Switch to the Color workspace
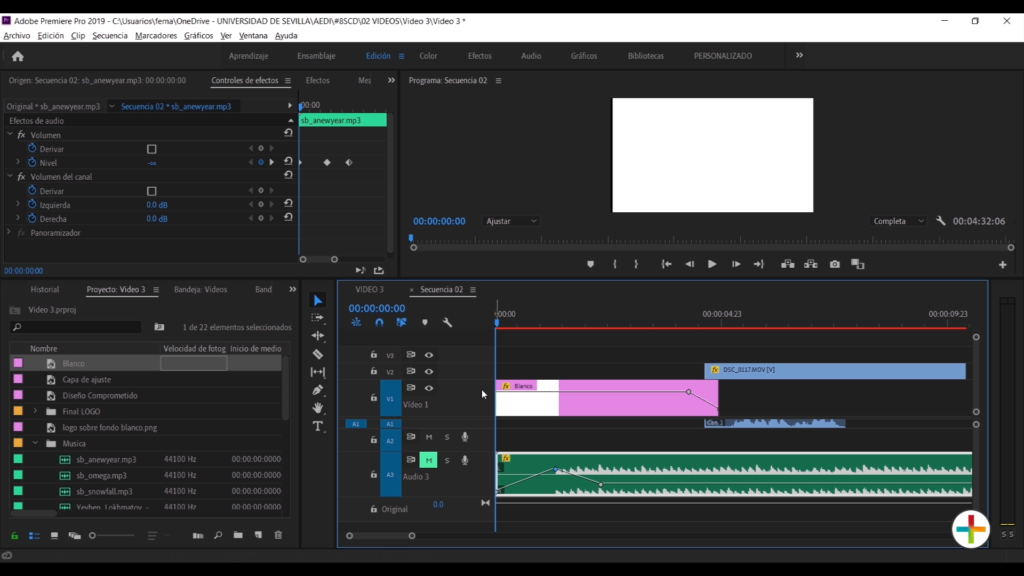This screenshot has height=576, width=1024. [x=428, y=56]
